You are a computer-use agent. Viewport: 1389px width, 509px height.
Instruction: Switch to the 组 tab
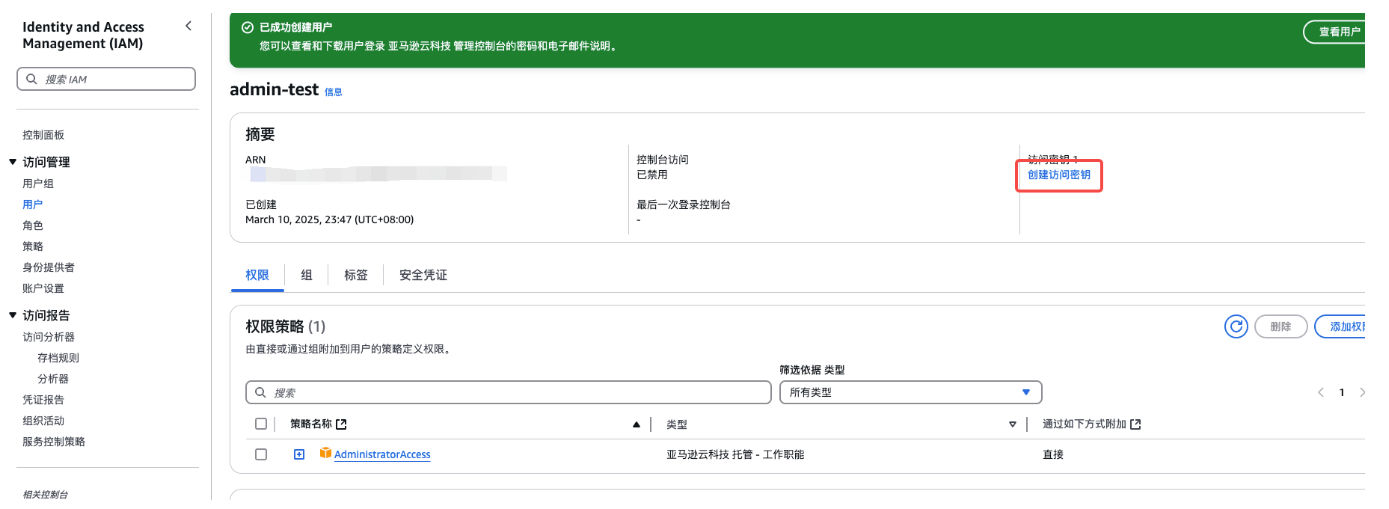coord(307,275)
